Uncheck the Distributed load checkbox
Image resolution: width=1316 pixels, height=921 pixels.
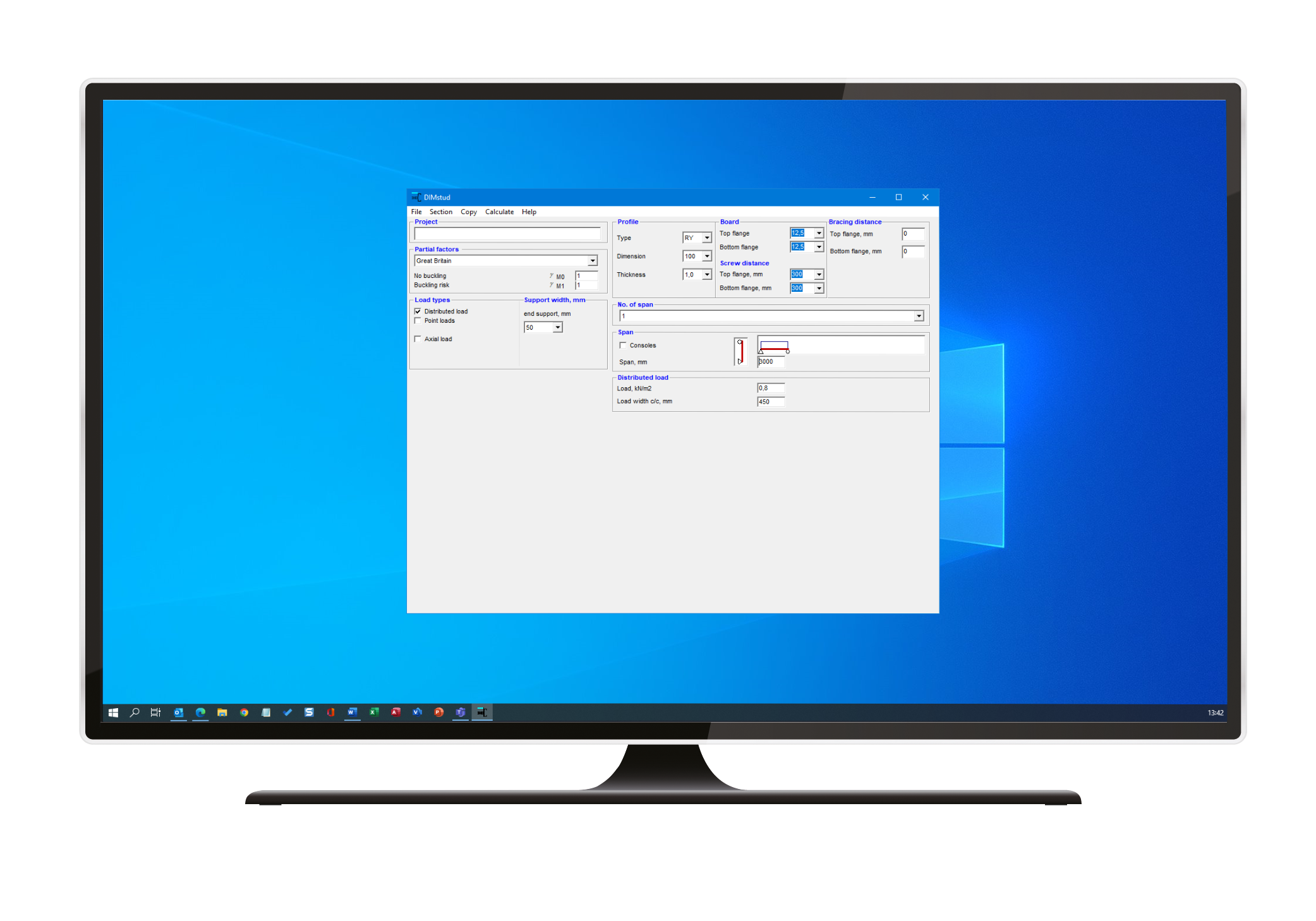(418, 311)
